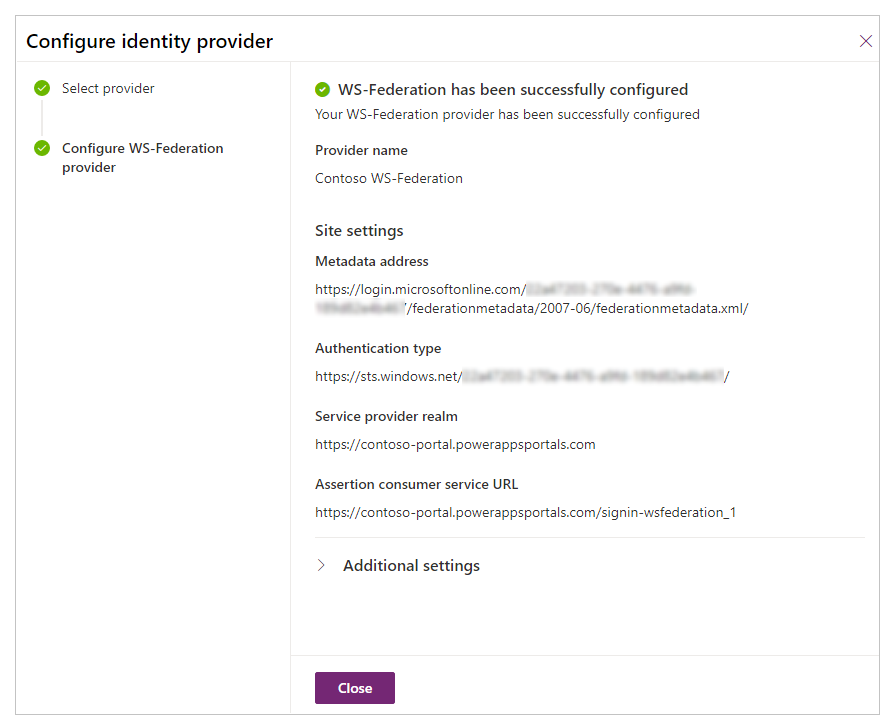Open the Additional settings section label
This screenshot has width=896, height=728.
(x=411, y=566)
